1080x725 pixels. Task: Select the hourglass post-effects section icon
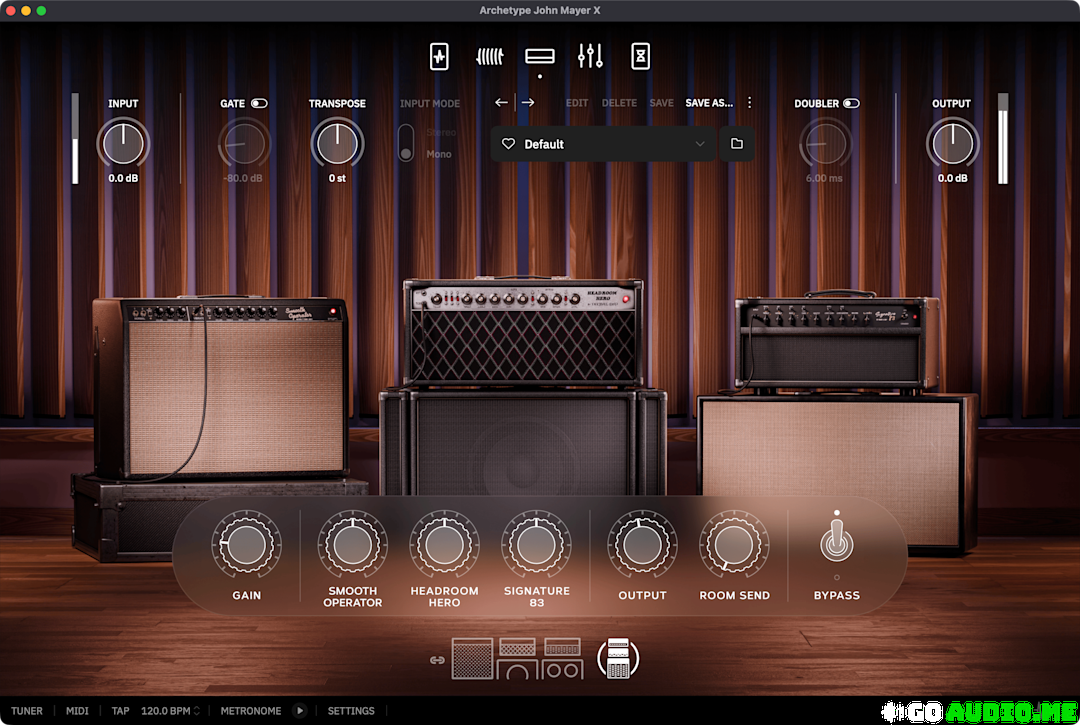(640, 57)
